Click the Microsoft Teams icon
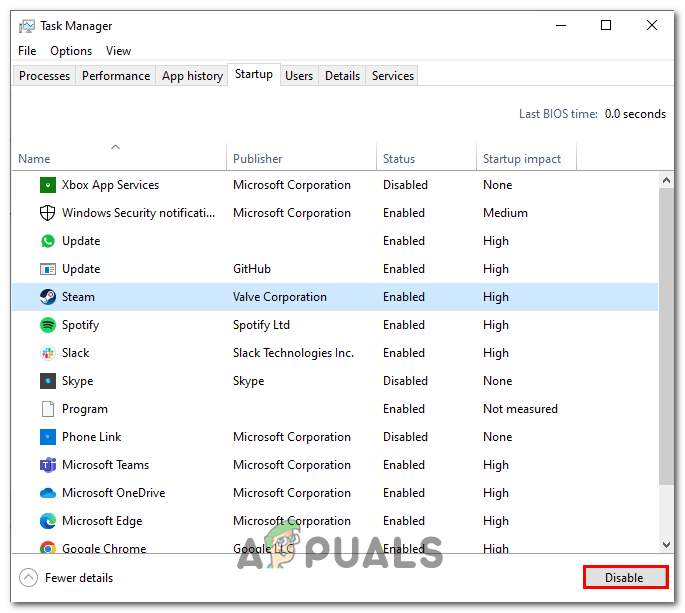This screenshot has height=613, width=685. (x=48, y=464)
